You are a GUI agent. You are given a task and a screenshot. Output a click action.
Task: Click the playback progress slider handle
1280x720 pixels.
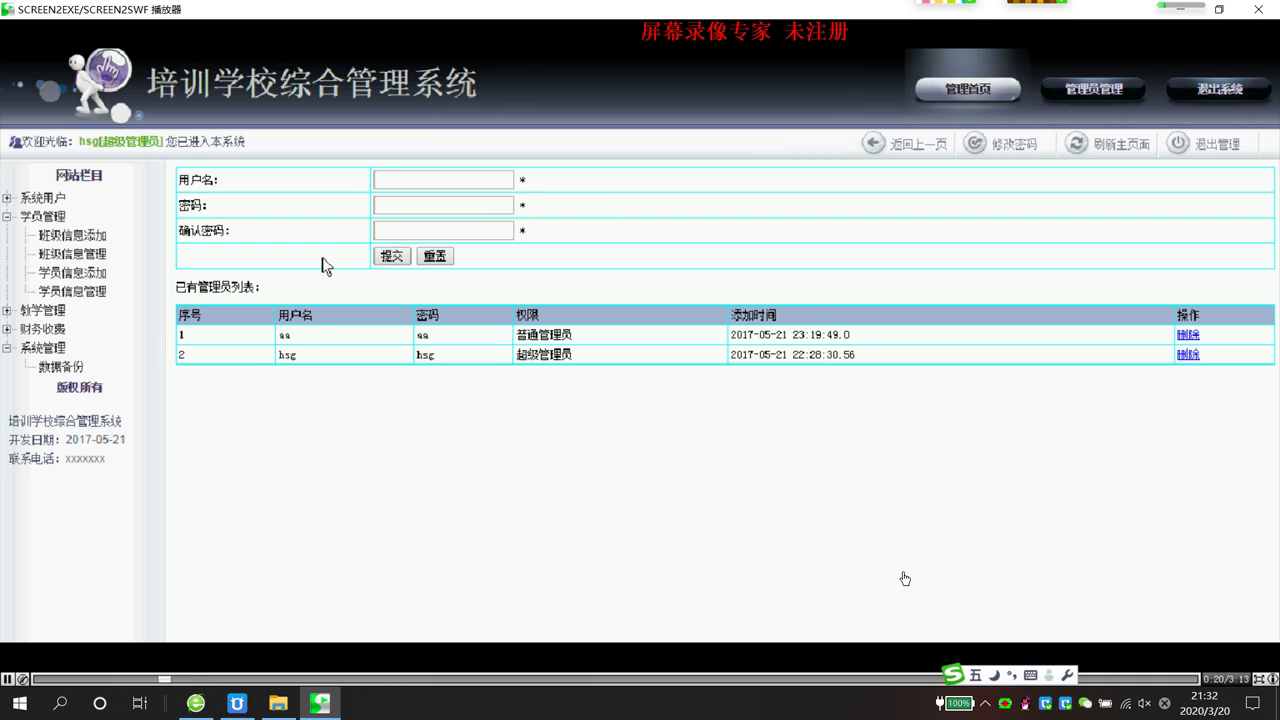164,679
